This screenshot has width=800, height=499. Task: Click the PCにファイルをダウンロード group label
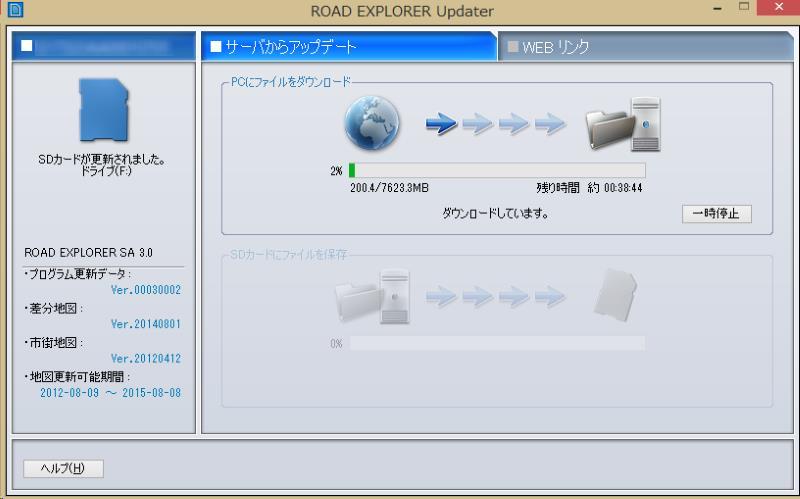point(290,82)
